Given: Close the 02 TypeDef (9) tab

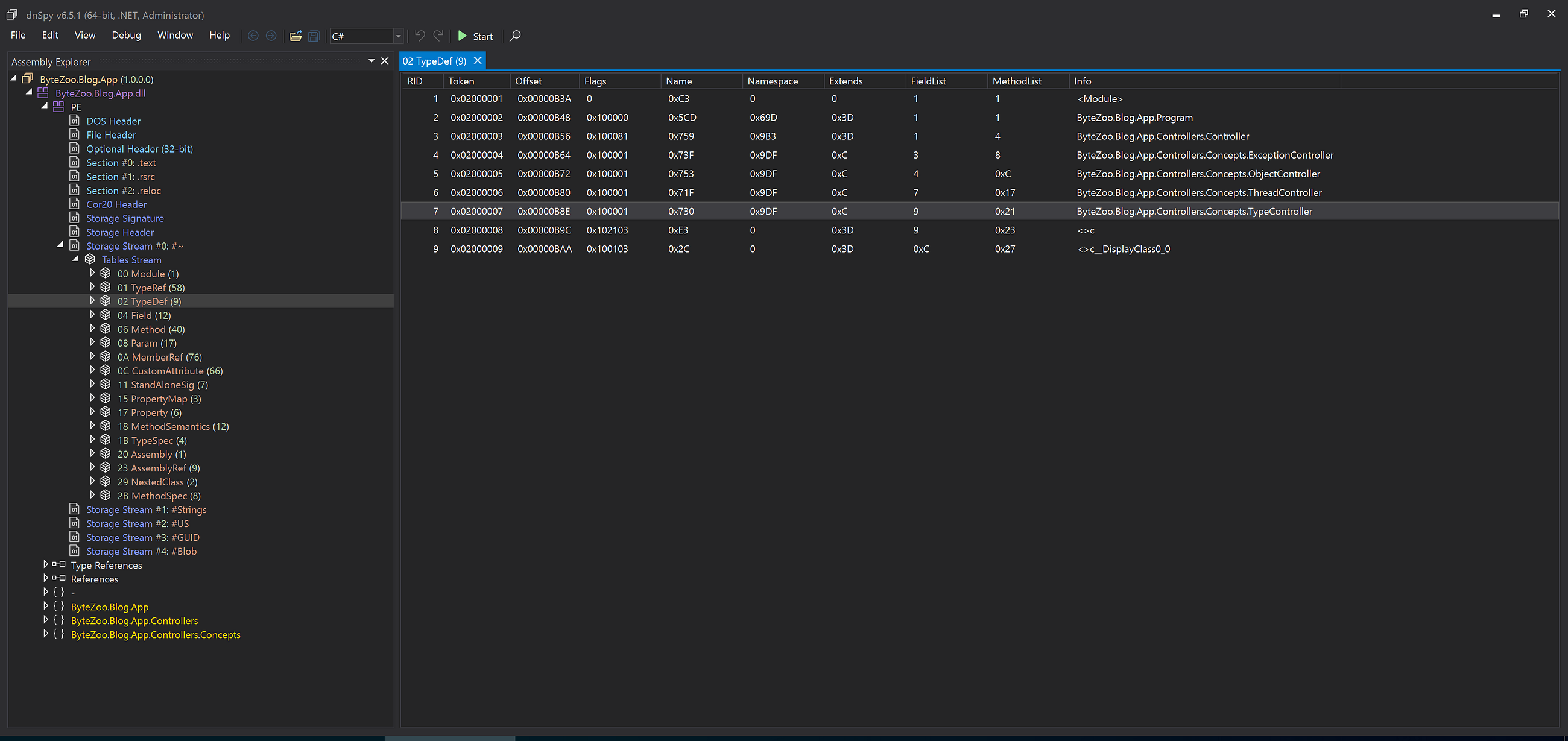Looking at the screenshot, I should point(478,61).
